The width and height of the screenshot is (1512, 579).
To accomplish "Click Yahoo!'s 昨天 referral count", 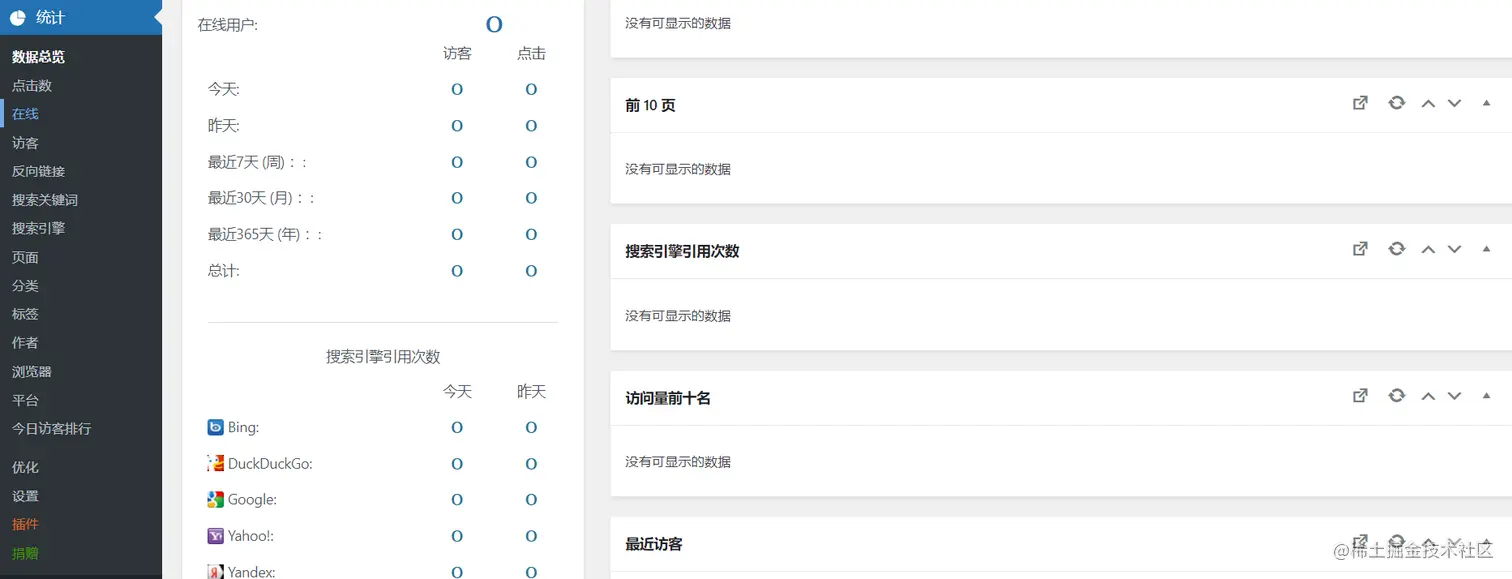I will (x=531, y=536).
